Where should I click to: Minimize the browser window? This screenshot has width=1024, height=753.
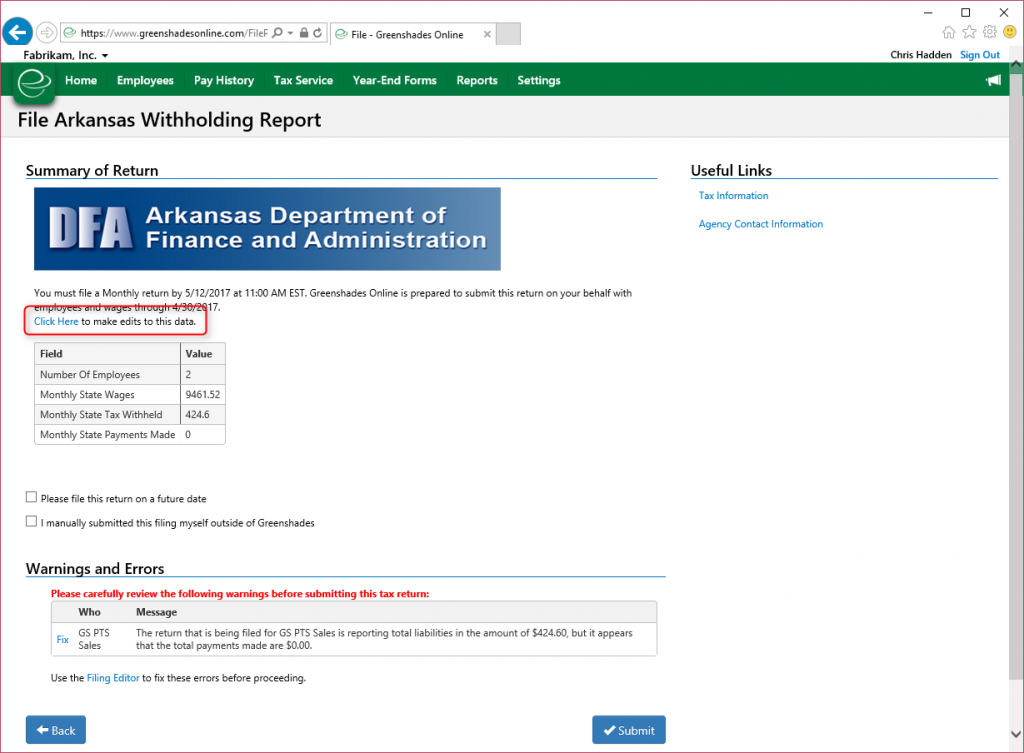[x=928, y=12]
